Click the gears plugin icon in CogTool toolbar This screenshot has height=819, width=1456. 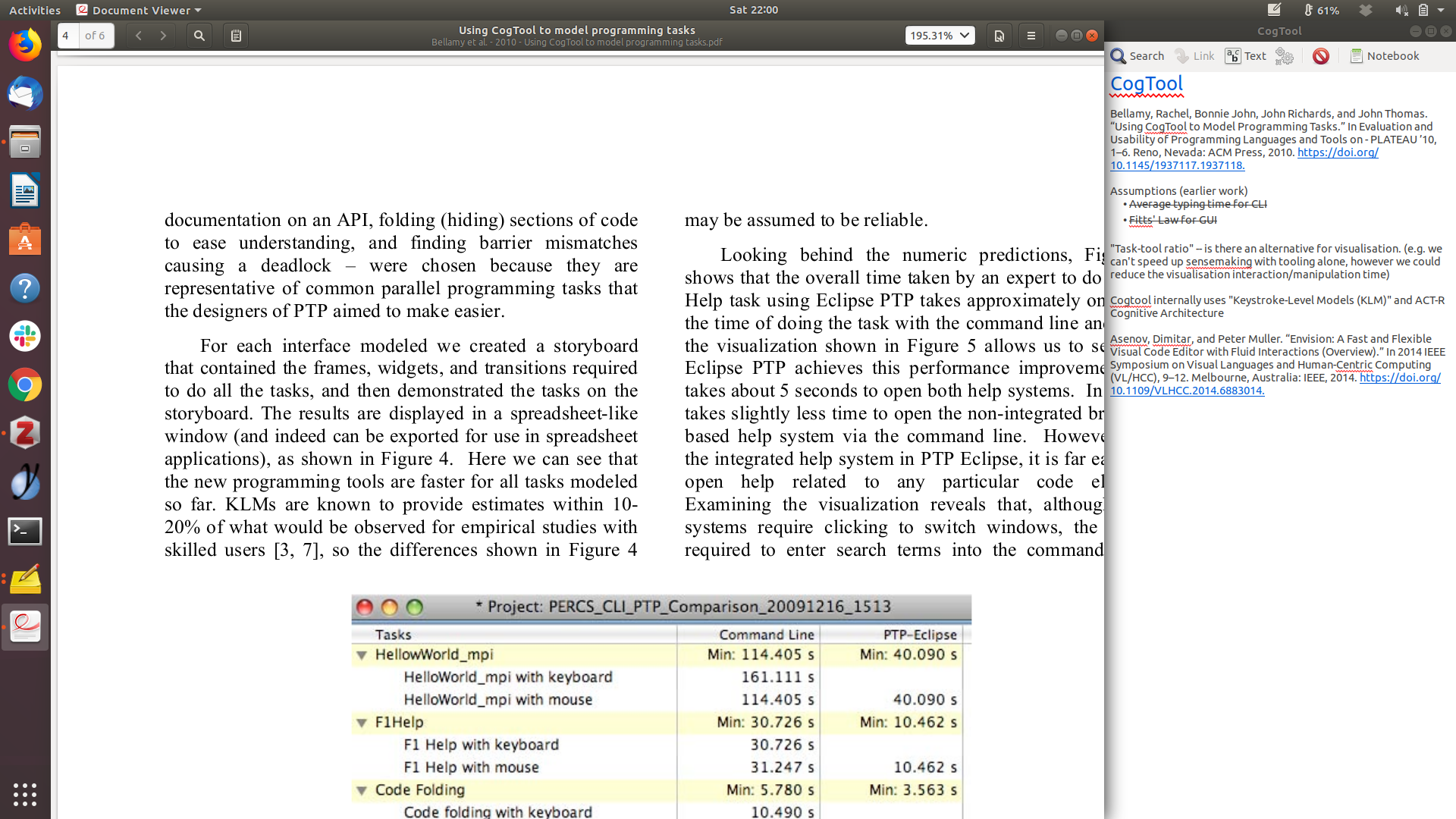(1285, 56)
